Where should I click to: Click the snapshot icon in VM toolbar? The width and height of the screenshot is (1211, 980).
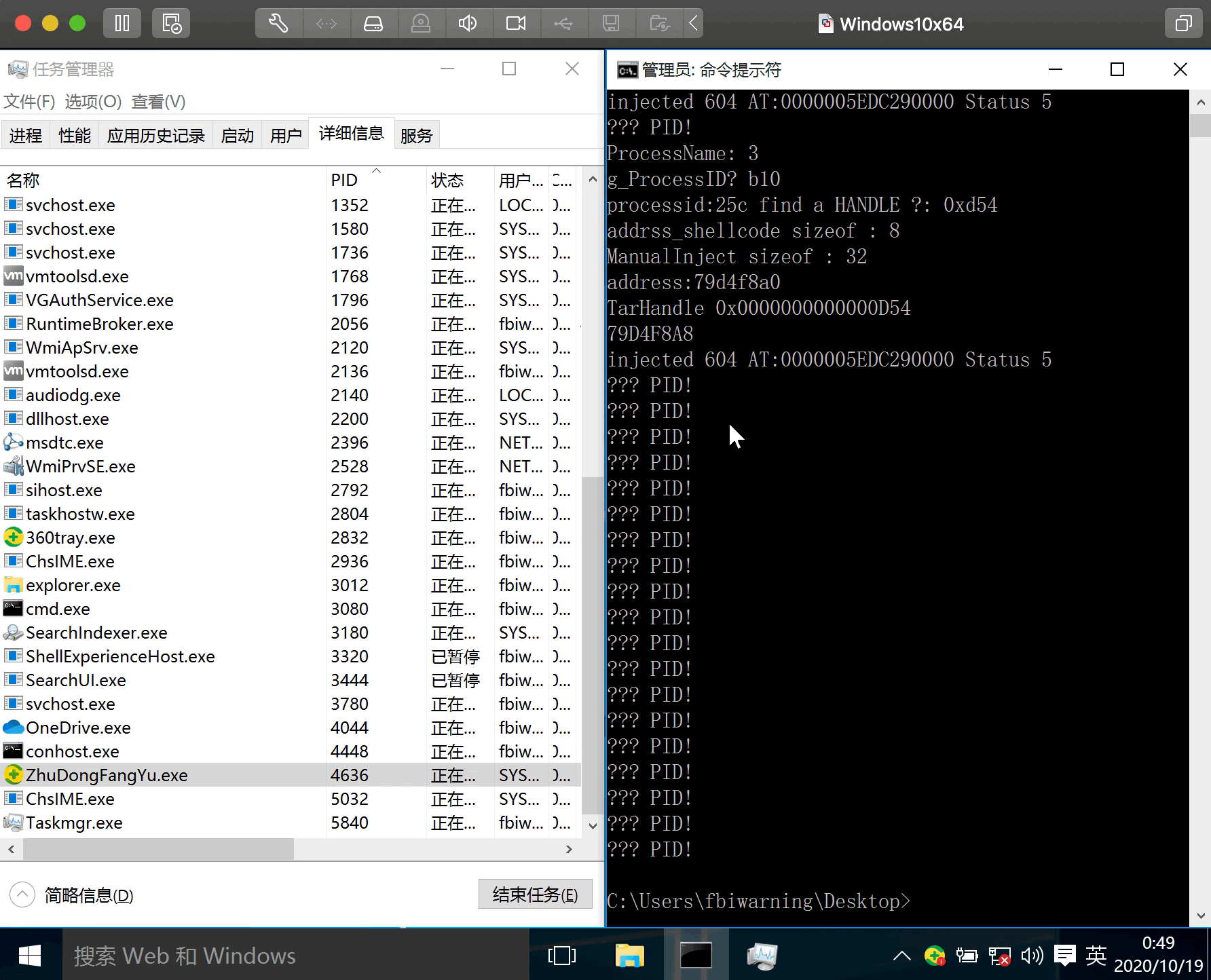coord(171,24)
